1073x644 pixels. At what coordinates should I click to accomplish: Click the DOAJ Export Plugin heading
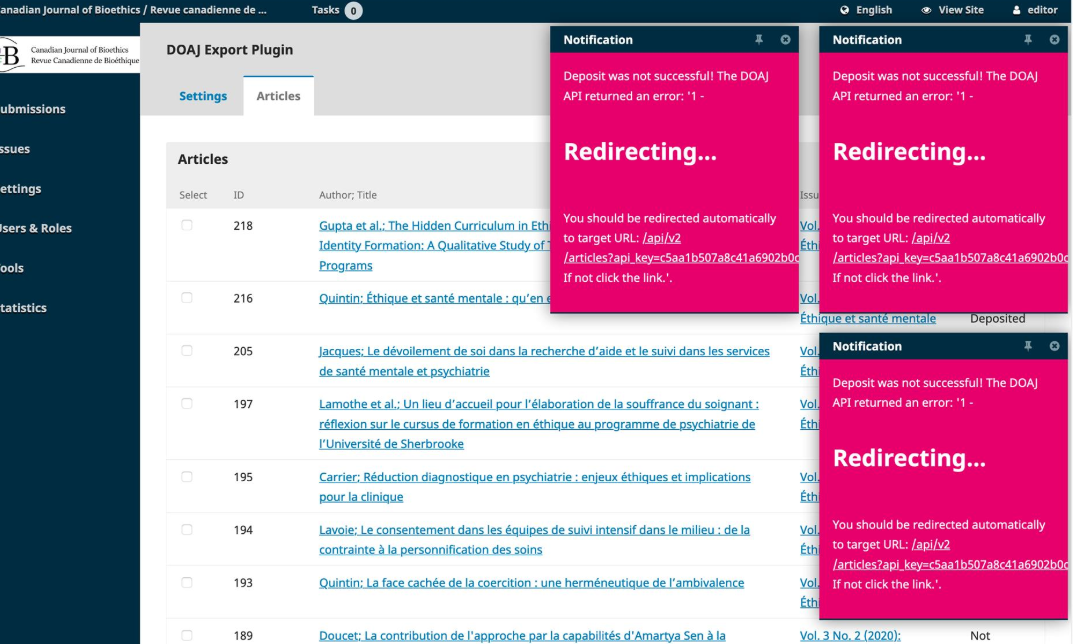click(229, 49)
